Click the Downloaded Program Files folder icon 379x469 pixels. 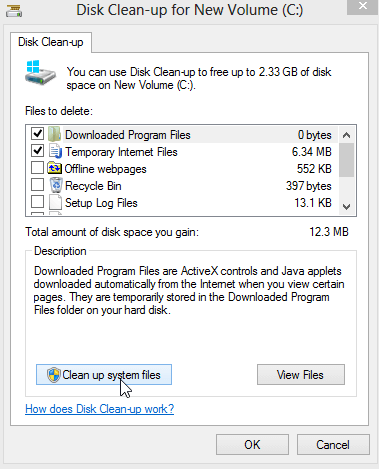pos(54,135)
